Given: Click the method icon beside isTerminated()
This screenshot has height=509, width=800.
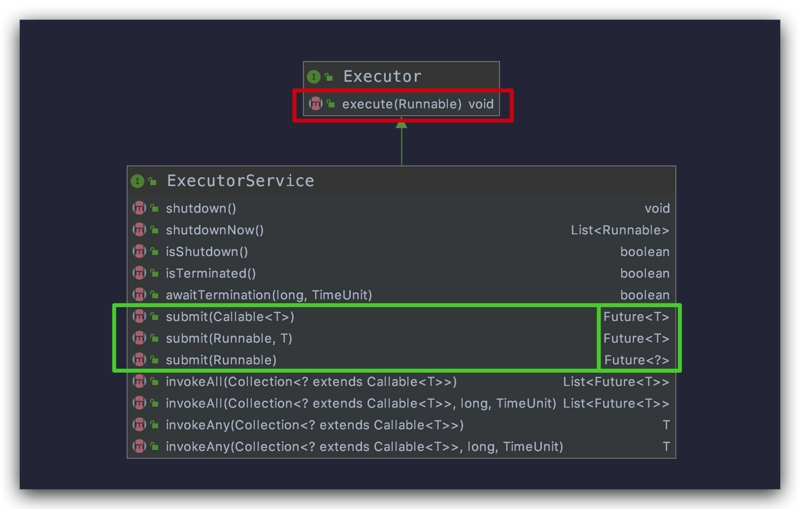Looking at the screenshot, I should pyautogui.click(x=139, y=273).
